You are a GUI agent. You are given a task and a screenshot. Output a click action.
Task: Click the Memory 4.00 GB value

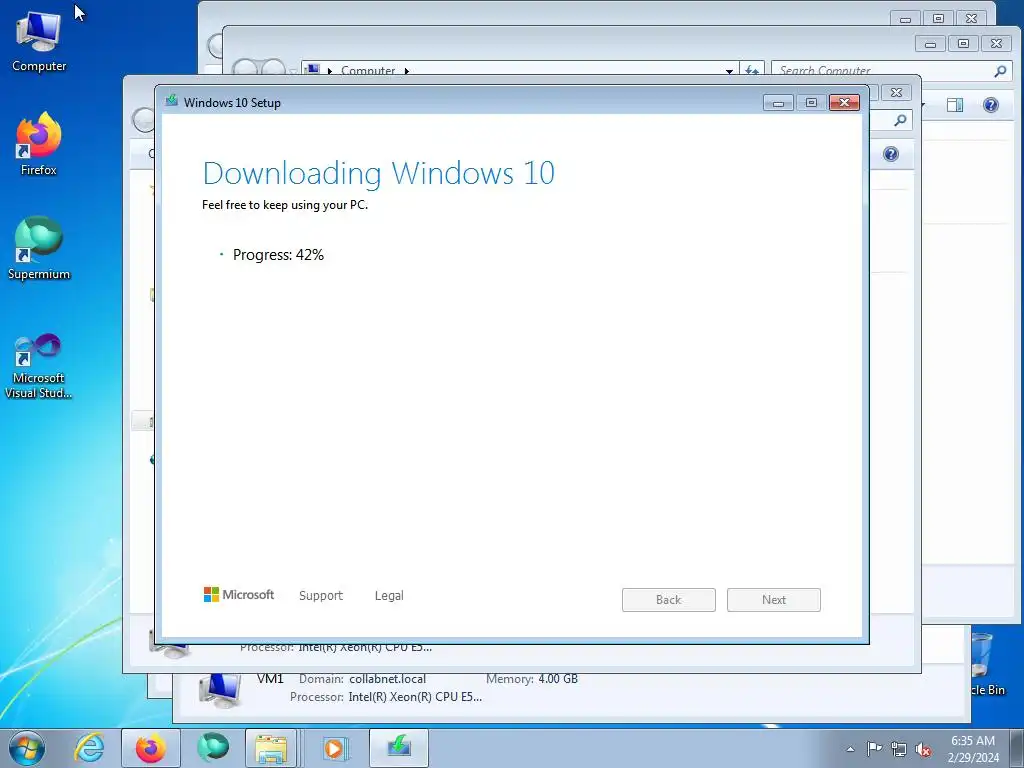coord(558,679)
